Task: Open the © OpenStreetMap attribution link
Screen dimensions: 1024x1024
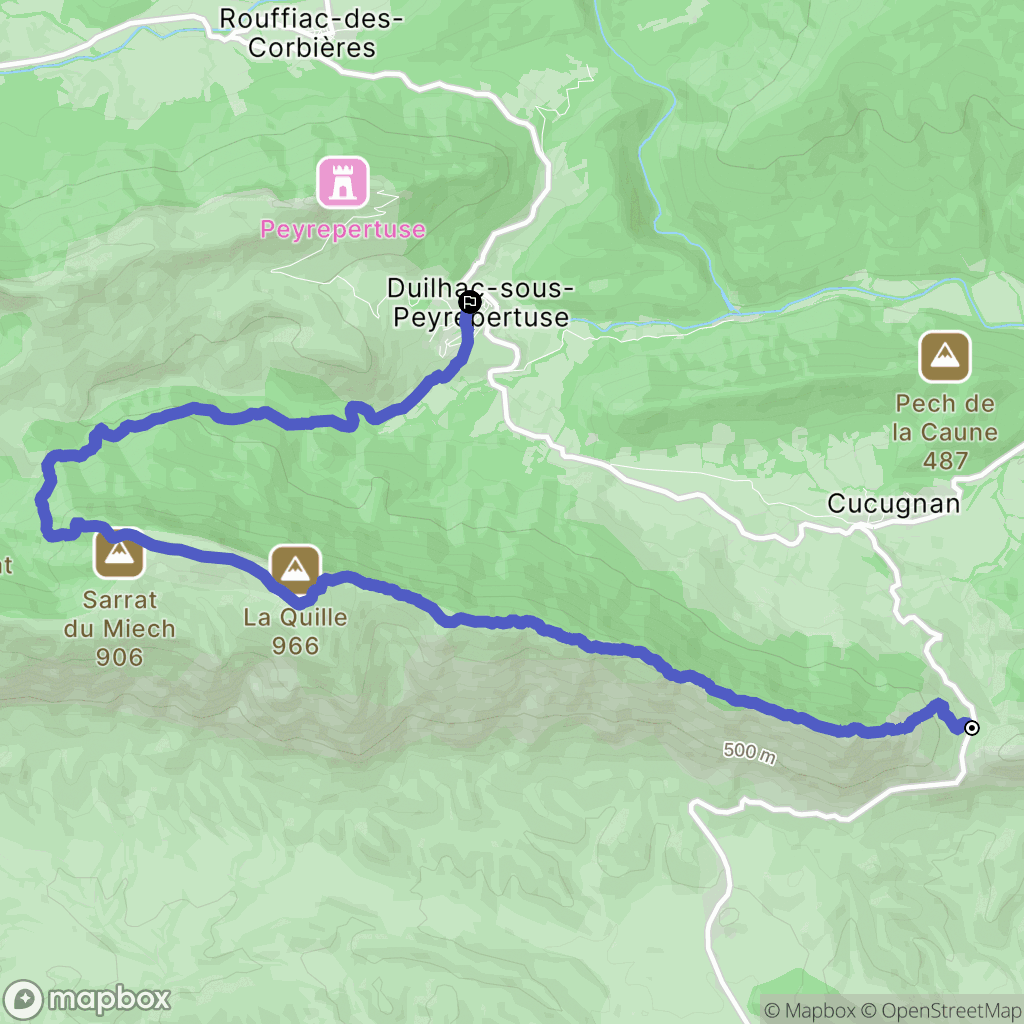Action: click(941, 1011)
